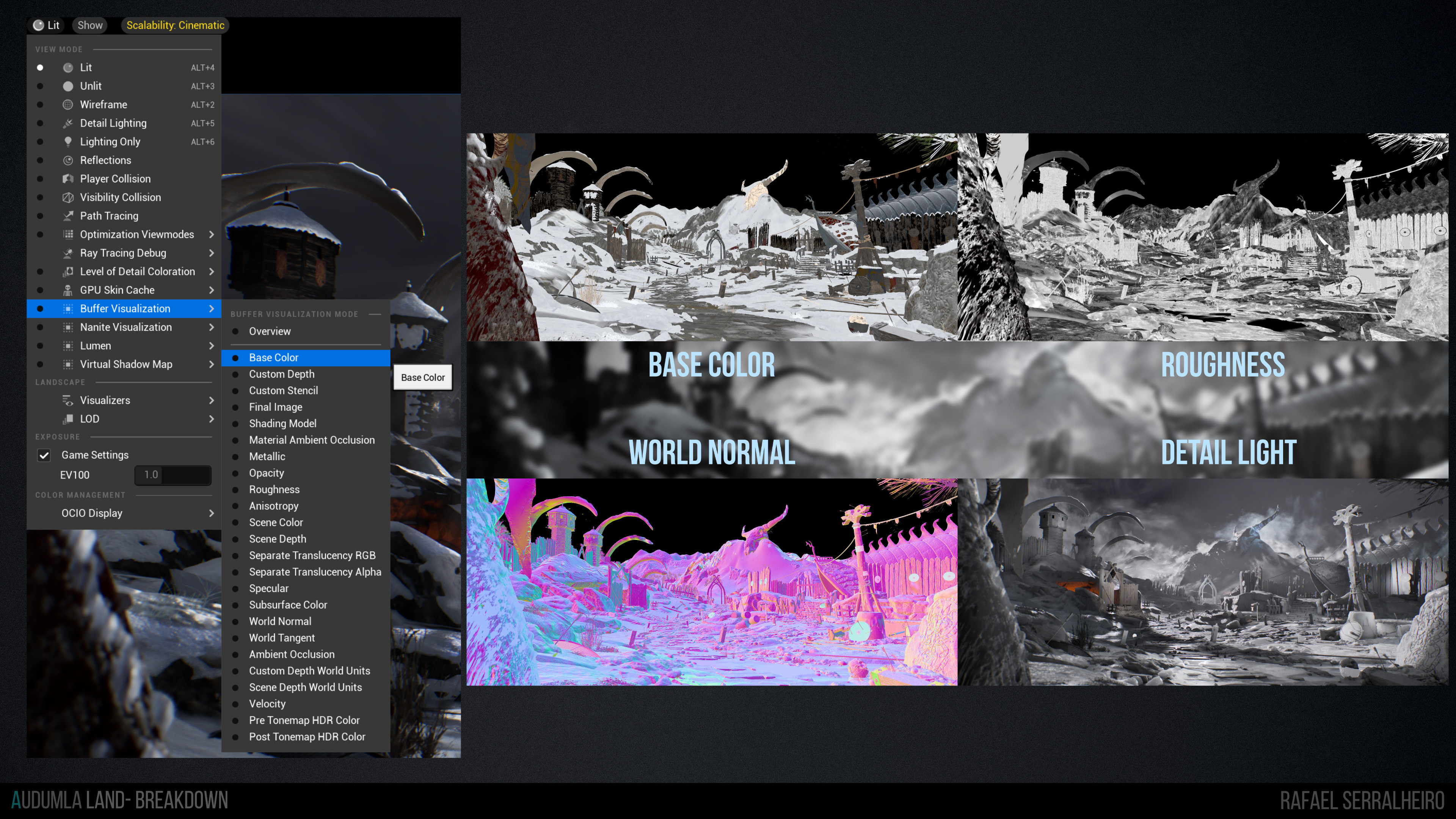
Task: Click the Ray Tracing Debug icon
Action: pyautogui.click(x=68, y=253)
